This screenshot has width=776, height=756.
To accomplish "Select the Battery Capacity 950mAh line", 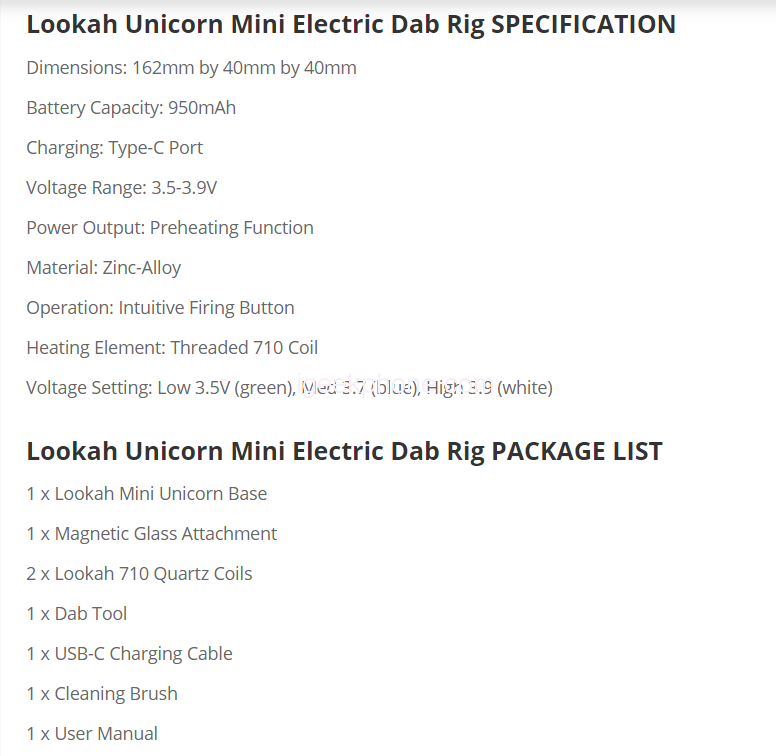I will tap(131, 108).
